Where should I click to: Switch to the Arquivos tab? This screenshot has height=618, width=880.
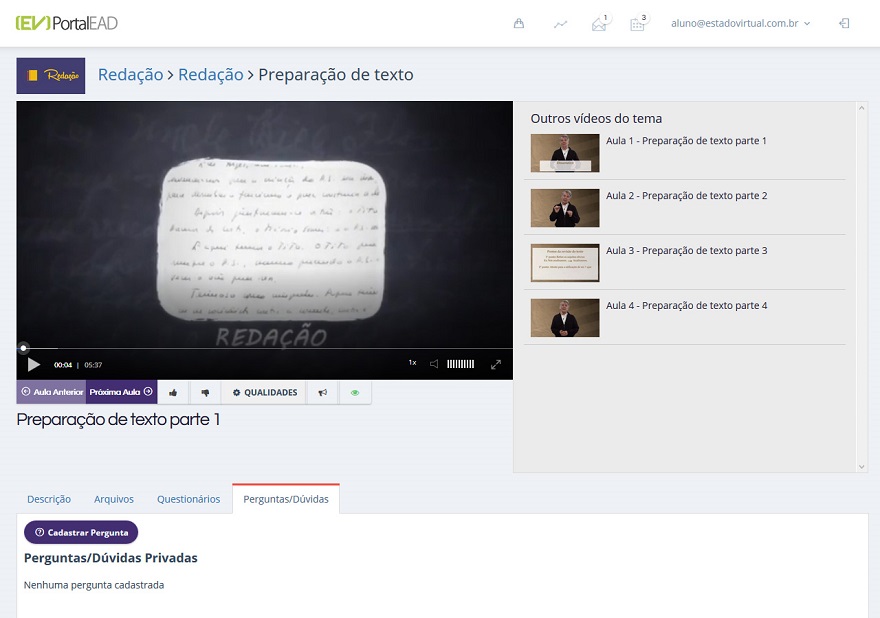[x=114, y=499]
